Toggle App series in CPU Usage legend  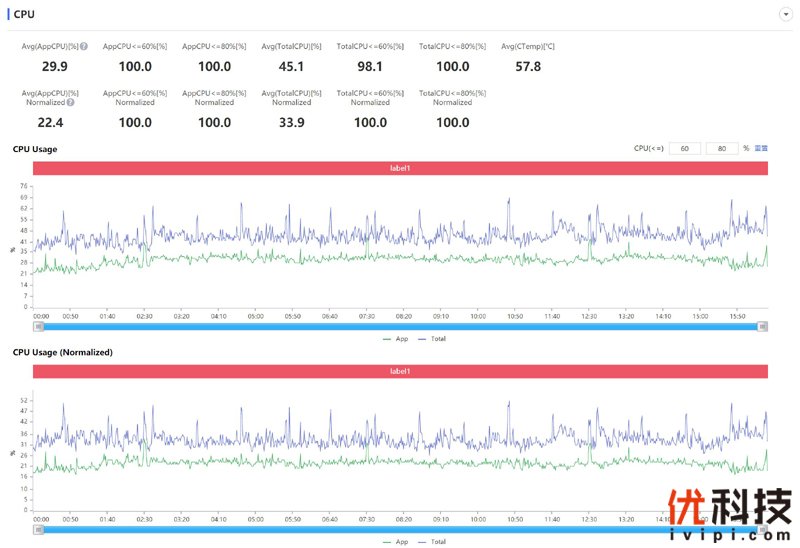(396, 339)
